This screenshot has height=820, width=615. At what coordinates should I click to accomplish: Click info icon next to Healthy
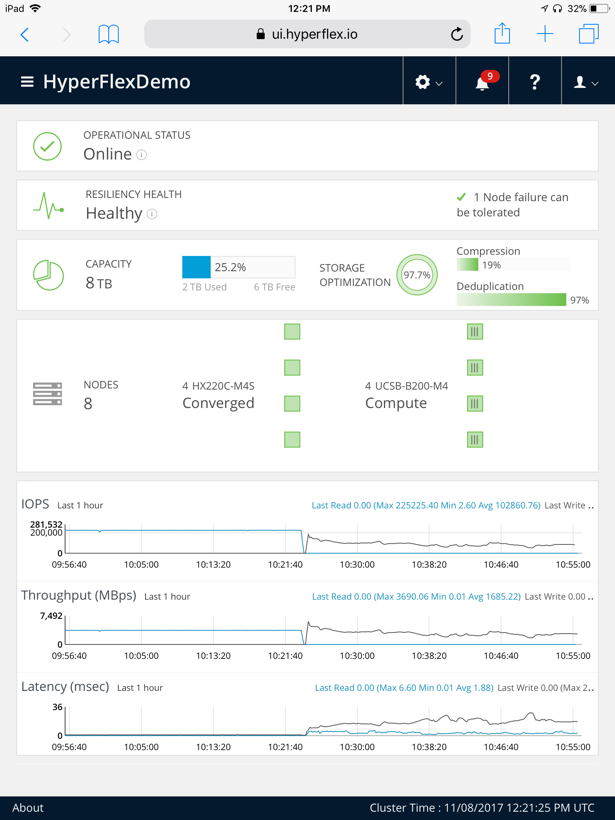(x=152, y=214)
